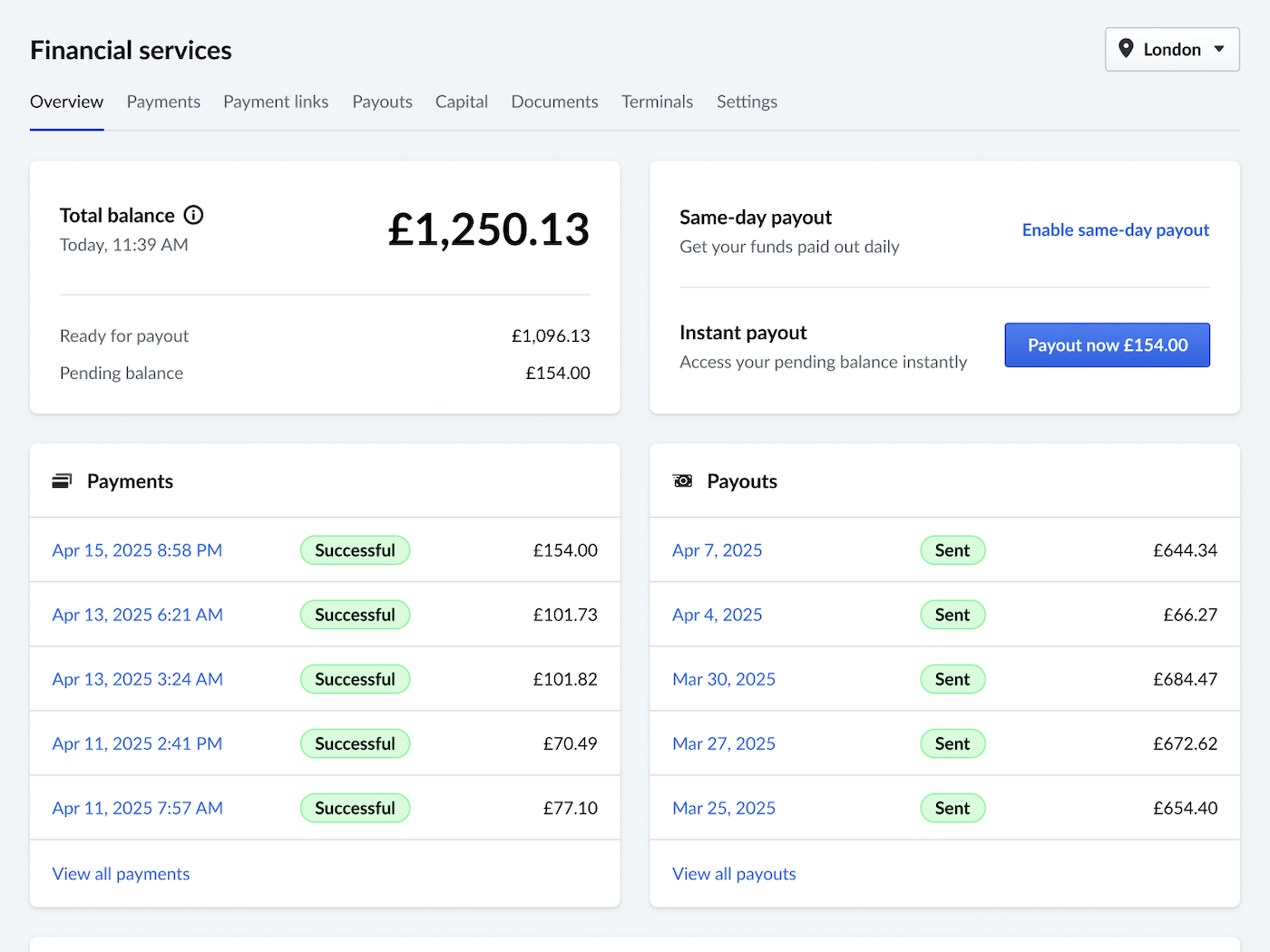Click Successful badge on the £70.49 payment
The width and height of the screenshot is (1270, 952).
point(355,743)
